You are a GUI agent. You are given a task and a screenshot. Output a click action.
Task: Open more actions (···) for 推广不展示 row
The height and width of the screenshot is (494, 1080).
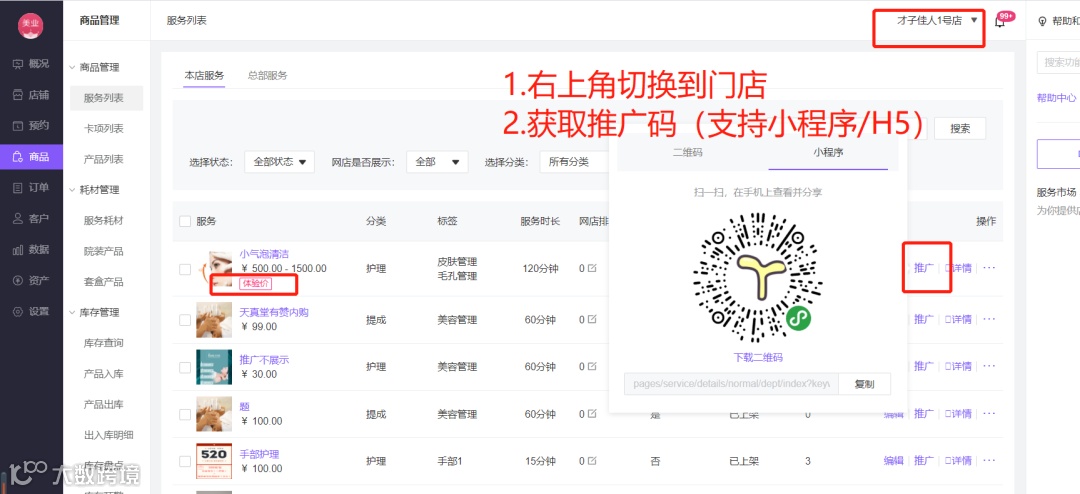coord(989,367)
